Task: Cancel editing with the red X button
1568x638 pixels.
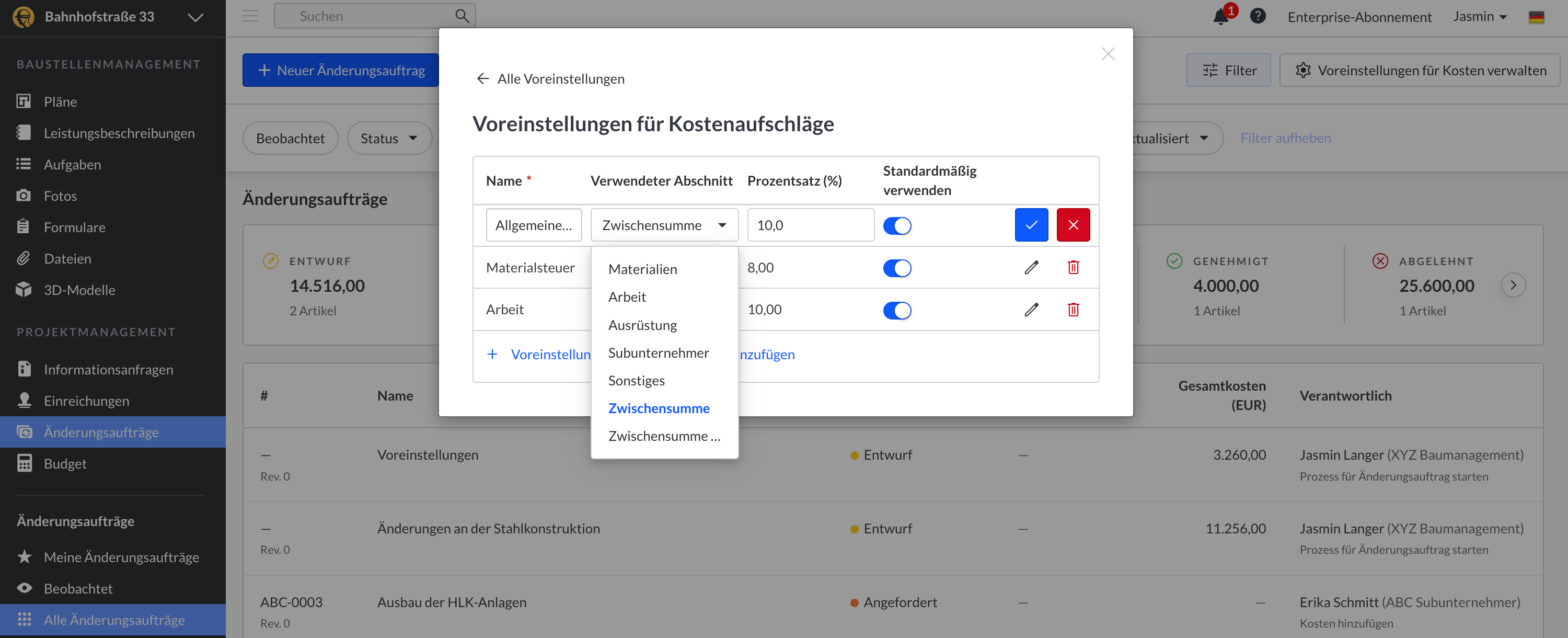Action: tap(1073, 225)
